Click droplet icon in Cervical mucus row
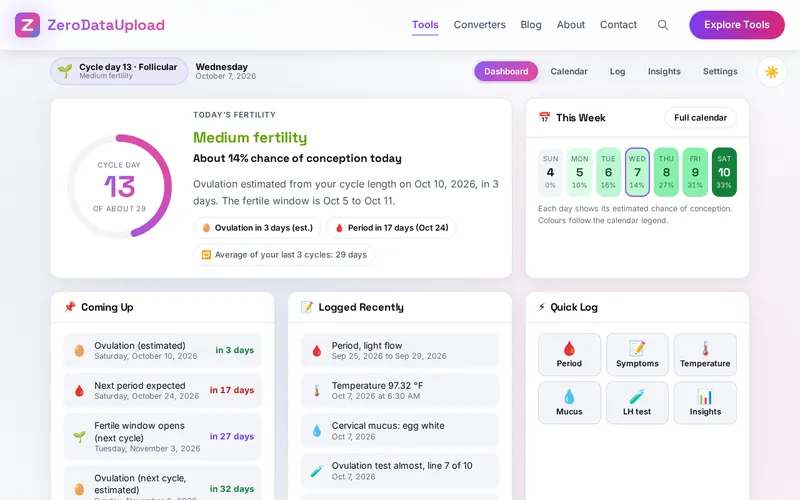 [x=317, y=431]
